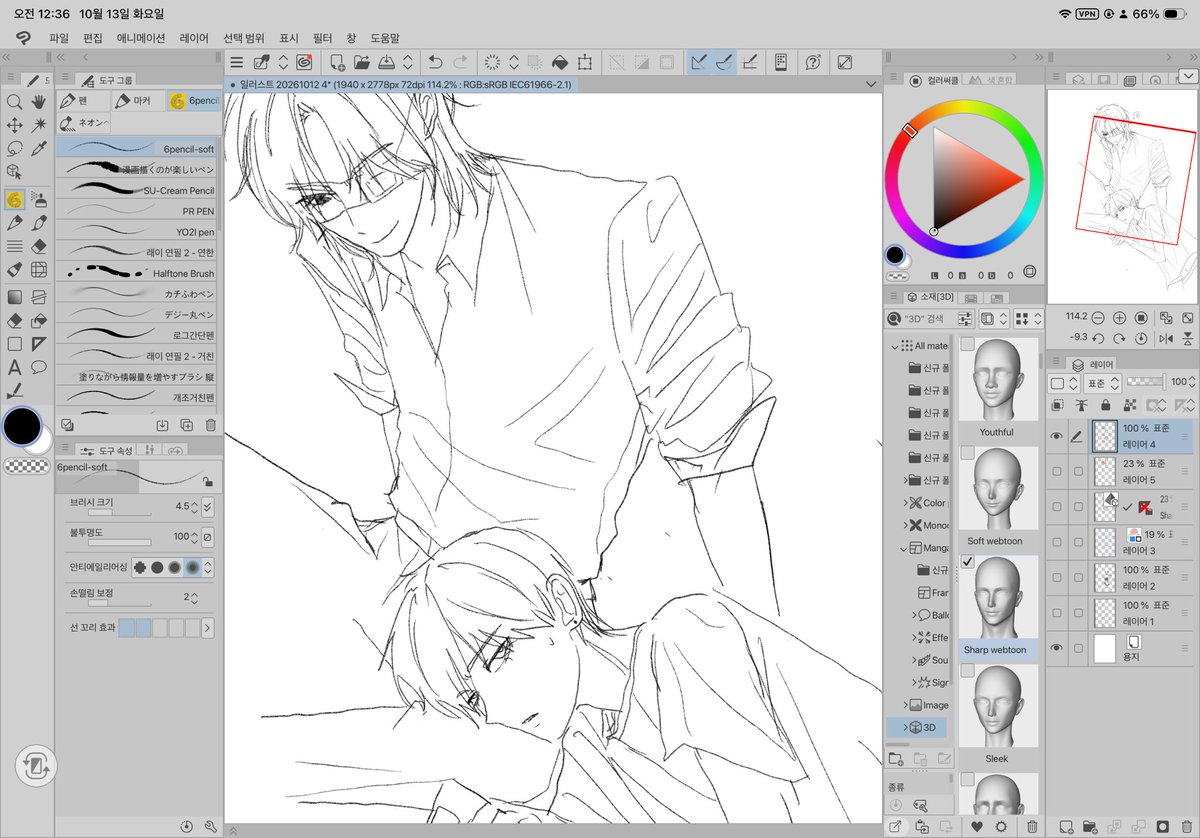
Task: Delete the layer using layer panel trash icon
Action: pyautogui.click(x=1186, y=826)
